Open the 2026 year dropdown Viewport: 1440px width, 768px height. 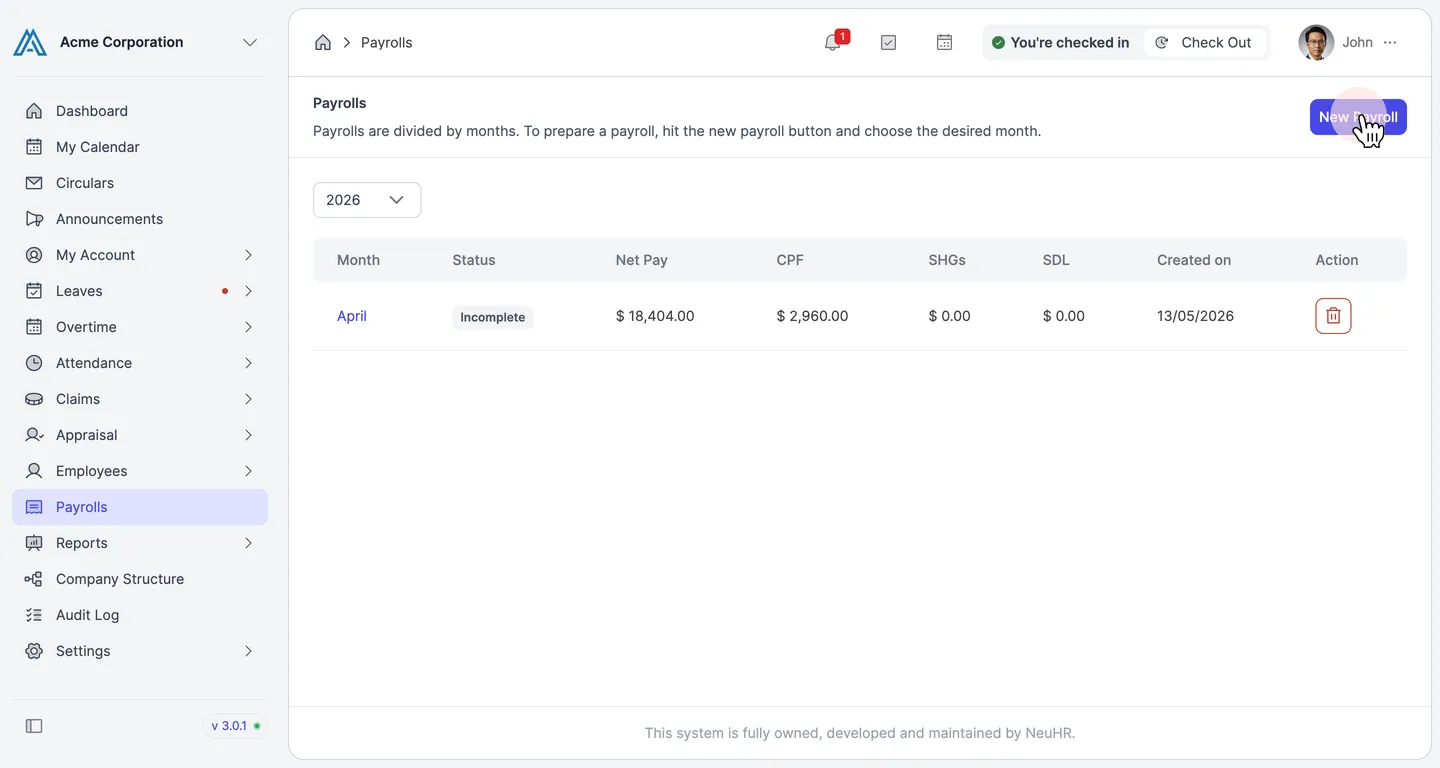click(367, 200)
